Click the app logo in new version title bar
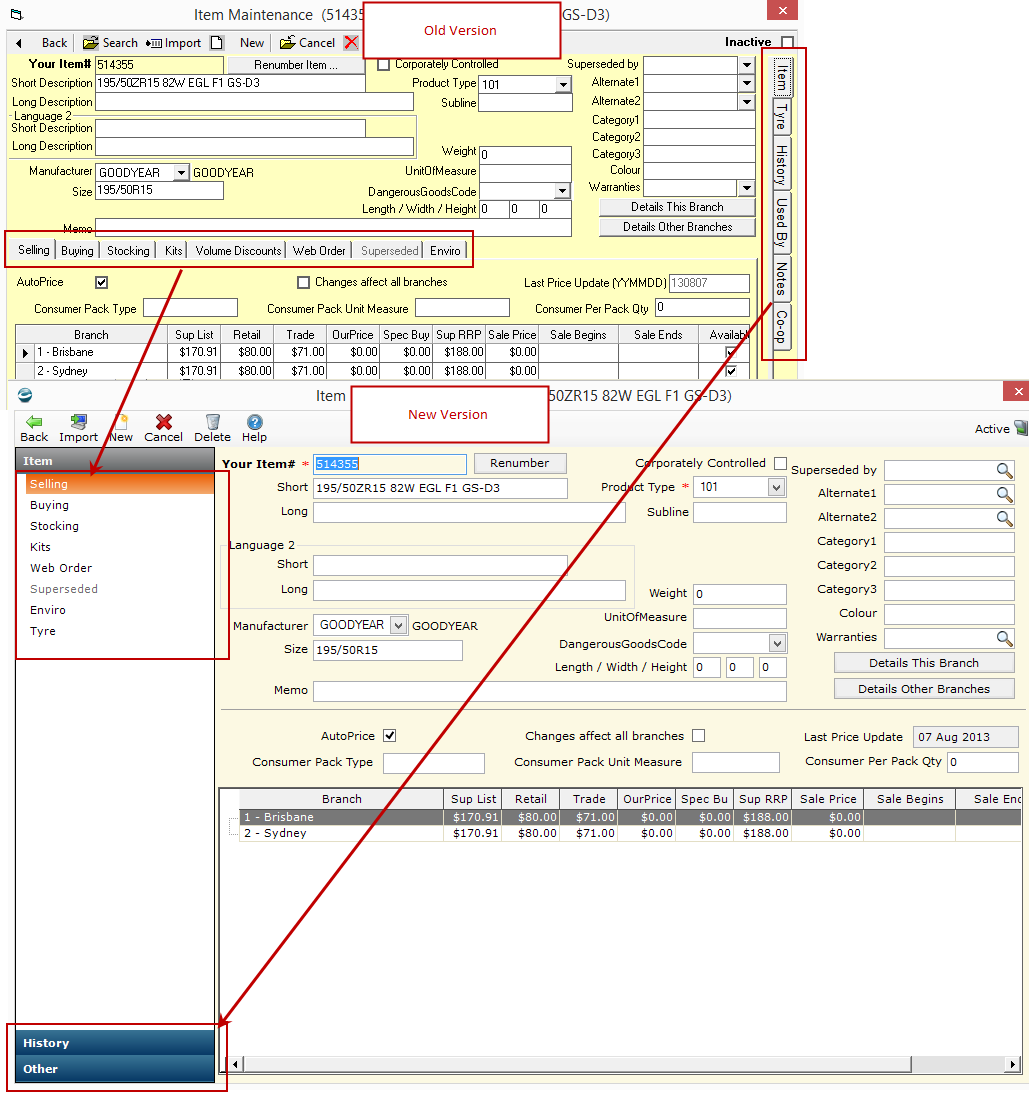This screenshot has width=1029, height=1094. pos(24,395)
